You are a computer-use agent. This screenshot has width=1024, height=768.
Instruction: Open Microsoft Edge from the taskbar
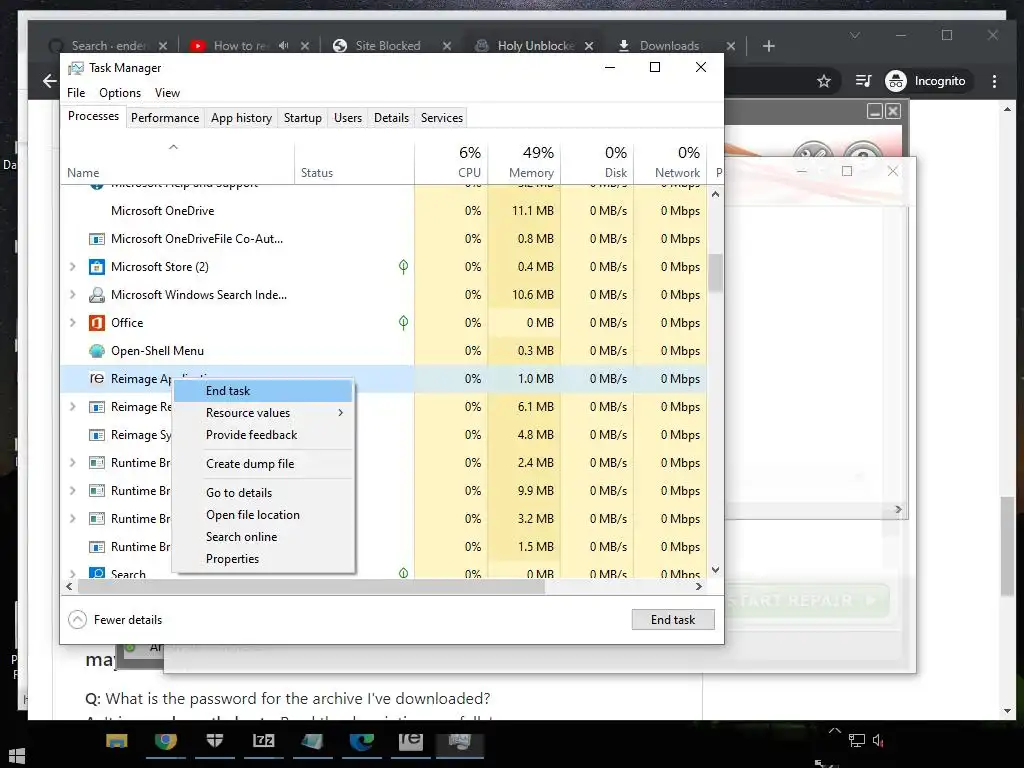(x=362, y=741)
